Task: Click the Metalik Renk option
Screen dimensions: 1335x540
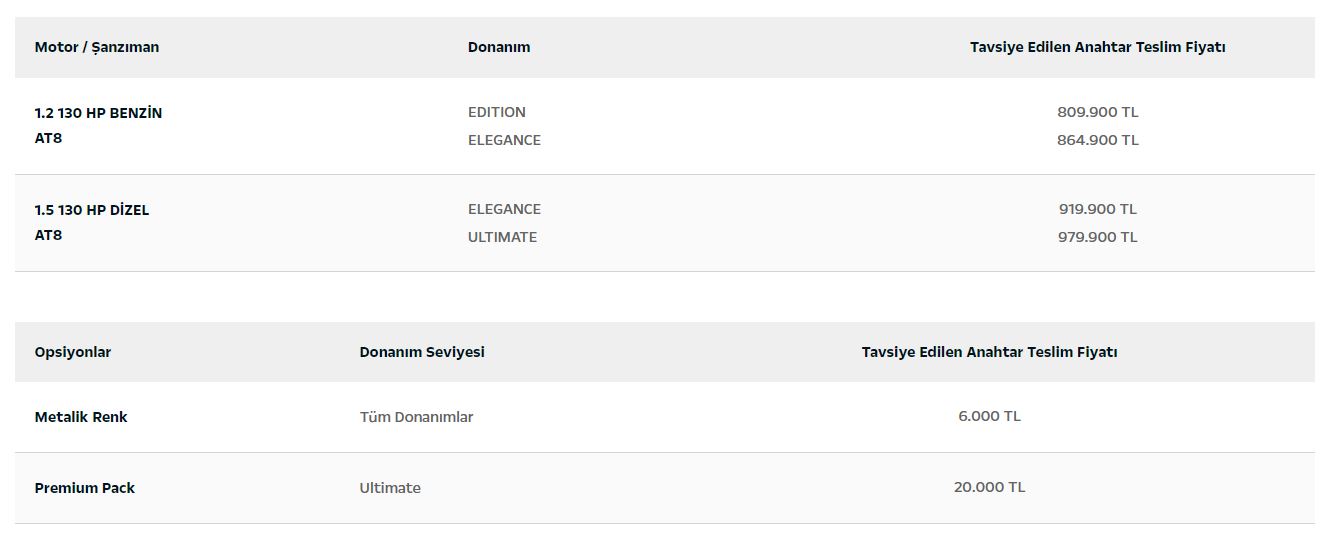Action: point(81,417)
